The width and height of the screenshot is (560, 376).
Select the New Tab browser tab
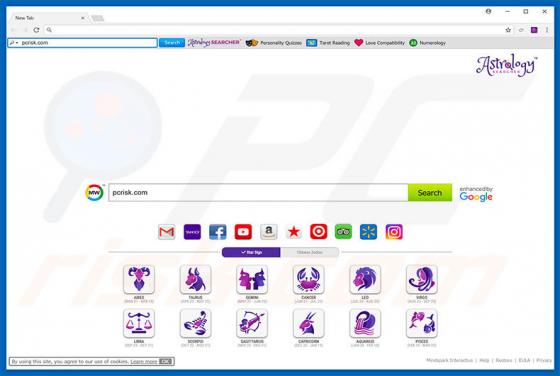click(x=48, y=18)
